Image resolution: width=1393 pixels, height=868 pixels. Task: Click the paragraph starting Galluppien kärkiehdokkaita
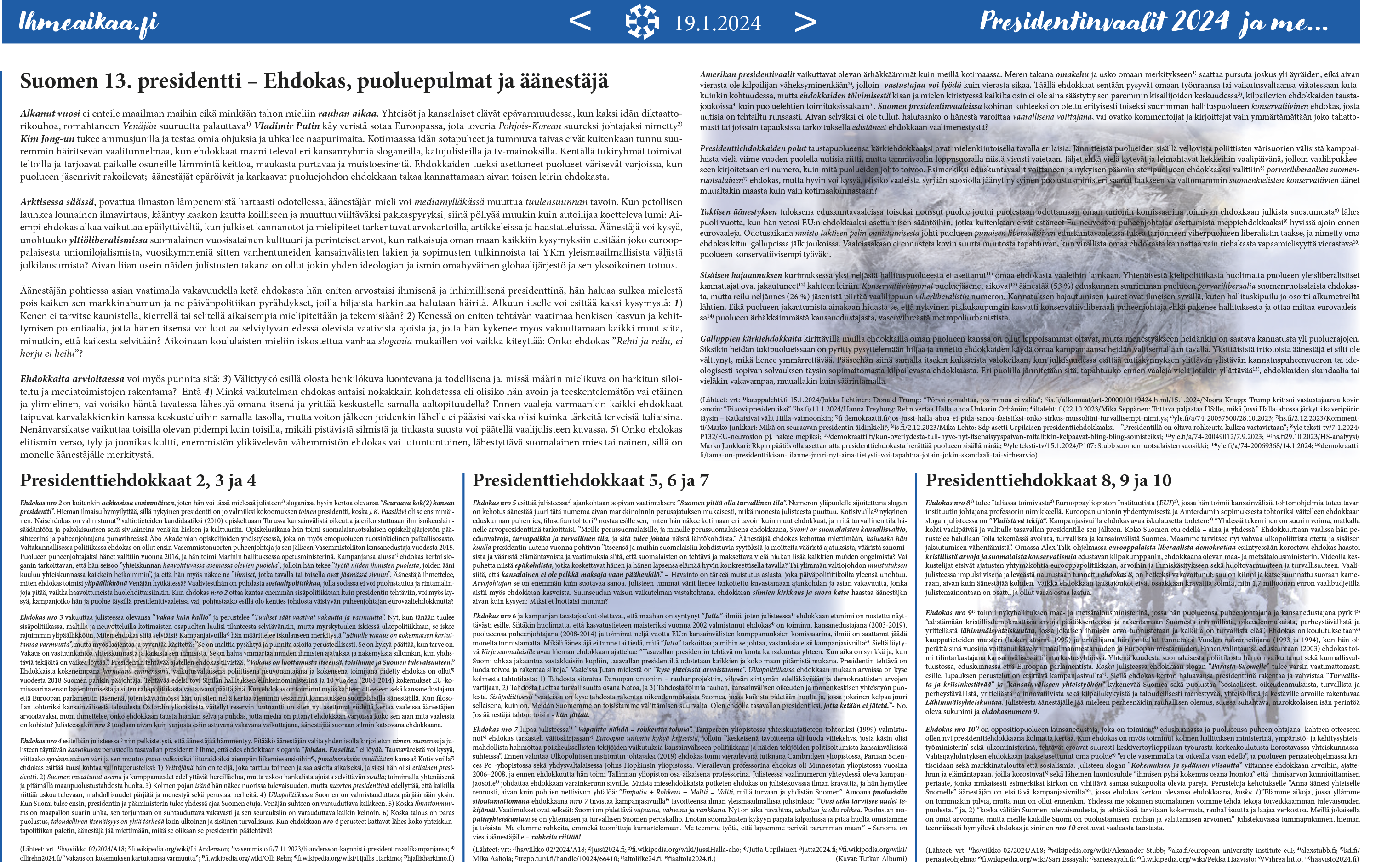pyautogui.click(x=1029, y=360)
